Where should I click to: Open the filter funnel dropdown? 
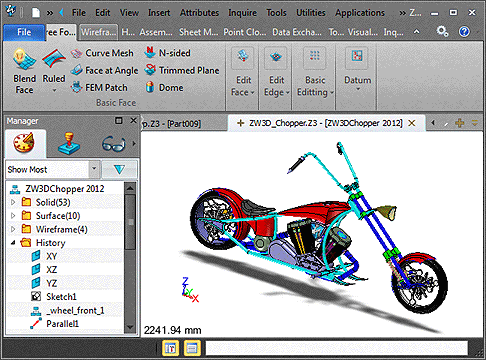coord(119,169)
